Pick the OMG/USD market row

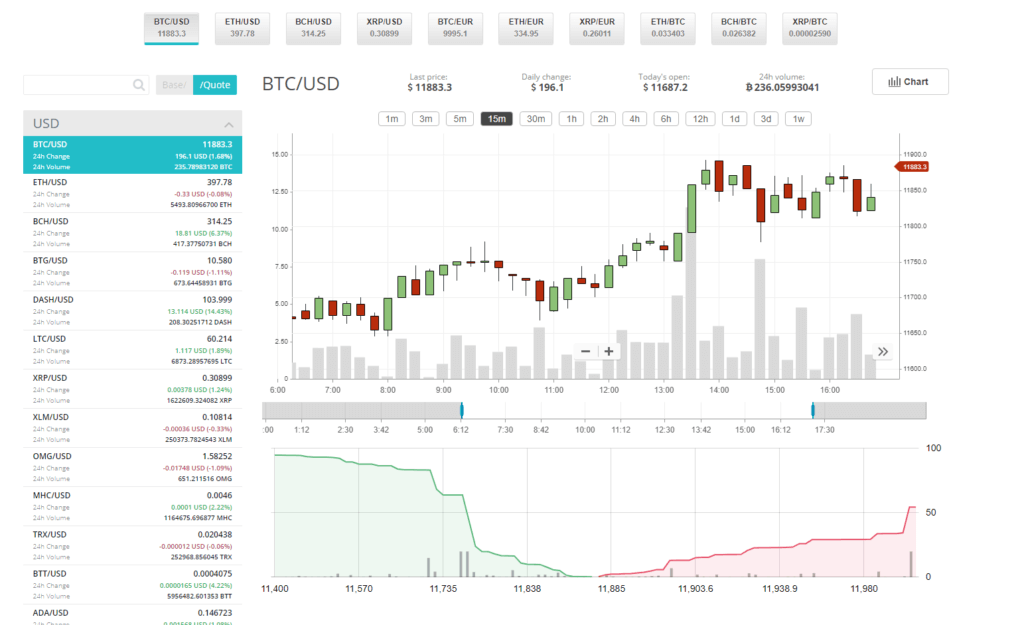(x=133, y=468)
